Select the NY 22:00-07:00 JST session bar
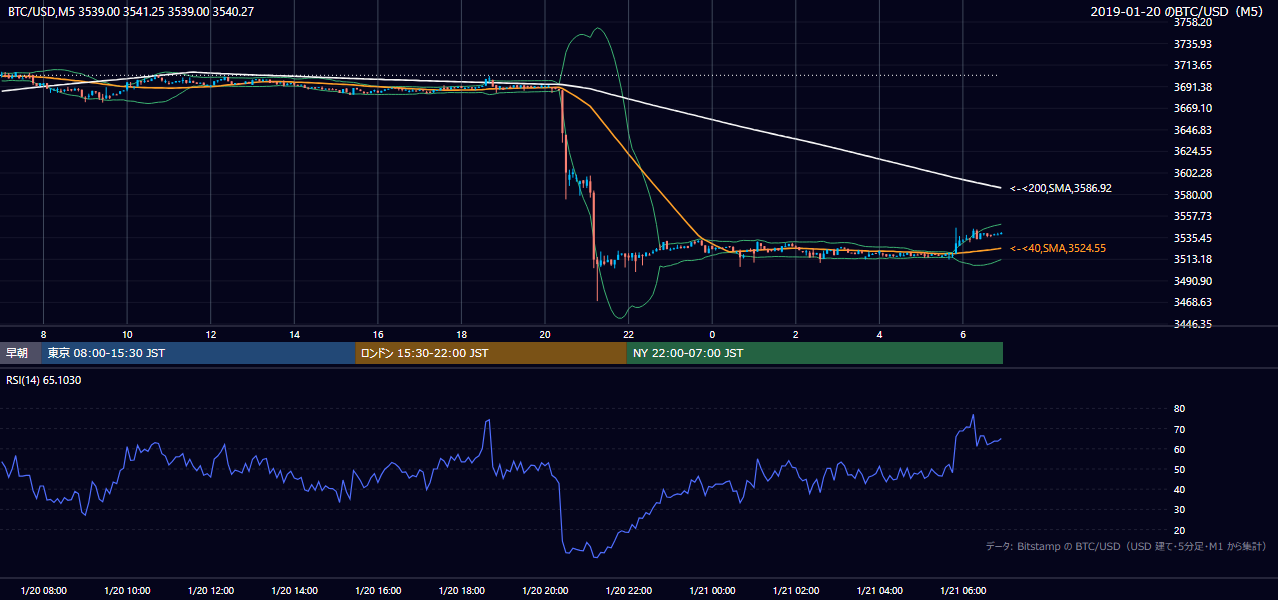 tap(814, 353)
